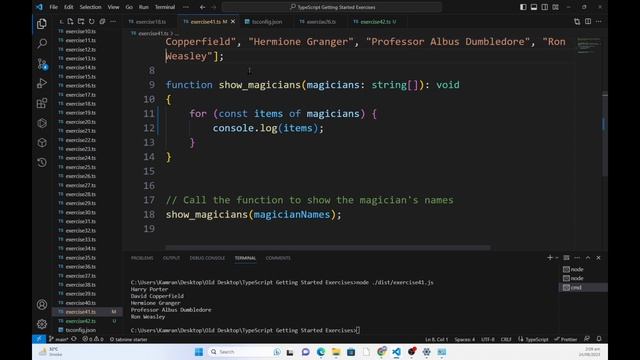Open the Selection menu
640x360 pixels.
(x=90, y=7)
